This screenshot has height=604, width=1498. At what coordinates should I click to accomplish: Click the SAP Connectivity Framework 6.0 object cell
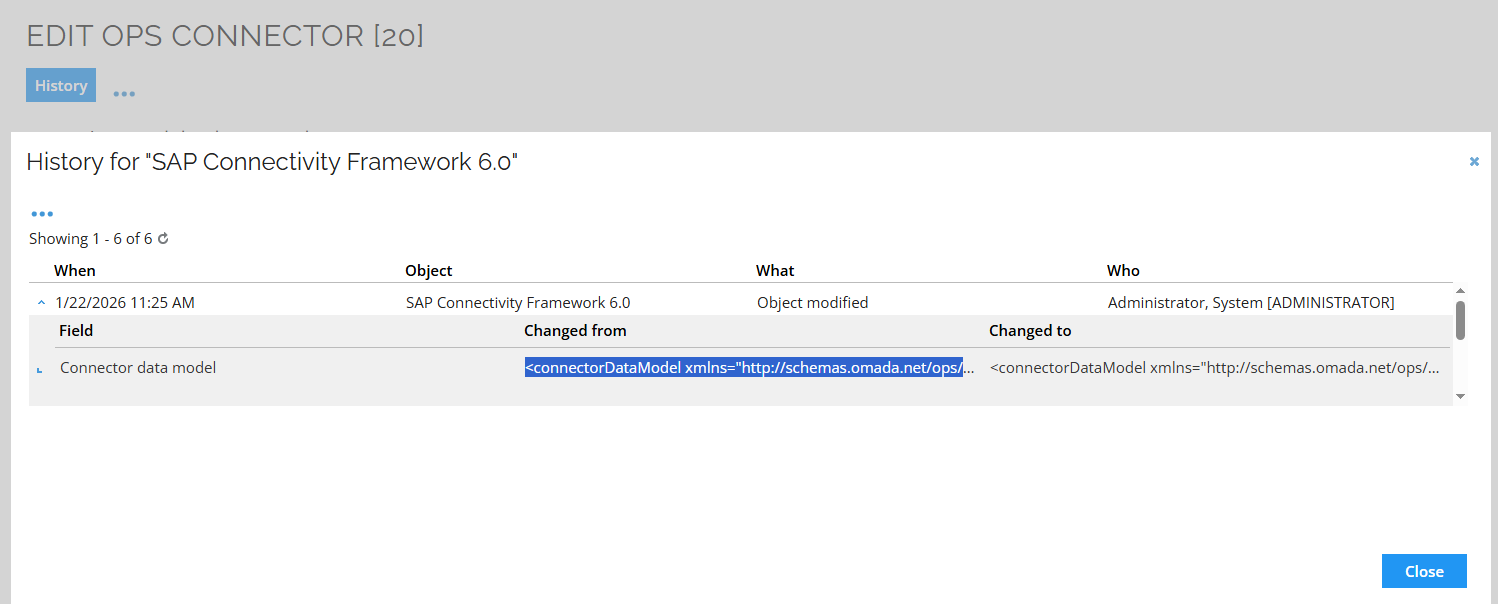518,302
